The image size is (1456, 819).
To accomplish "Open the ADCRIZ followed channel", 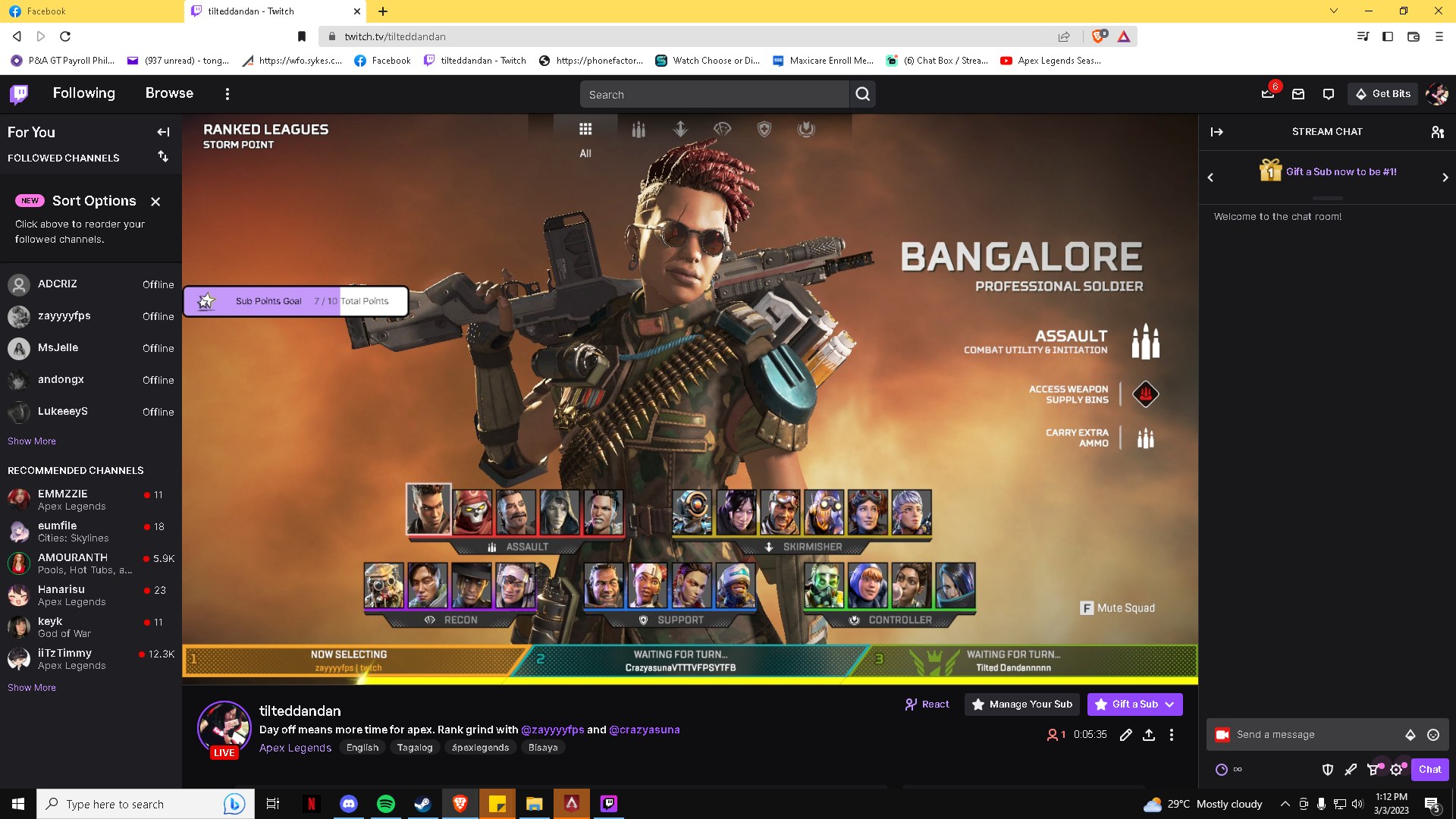I will pyautogui.click(x=91, y=284).
